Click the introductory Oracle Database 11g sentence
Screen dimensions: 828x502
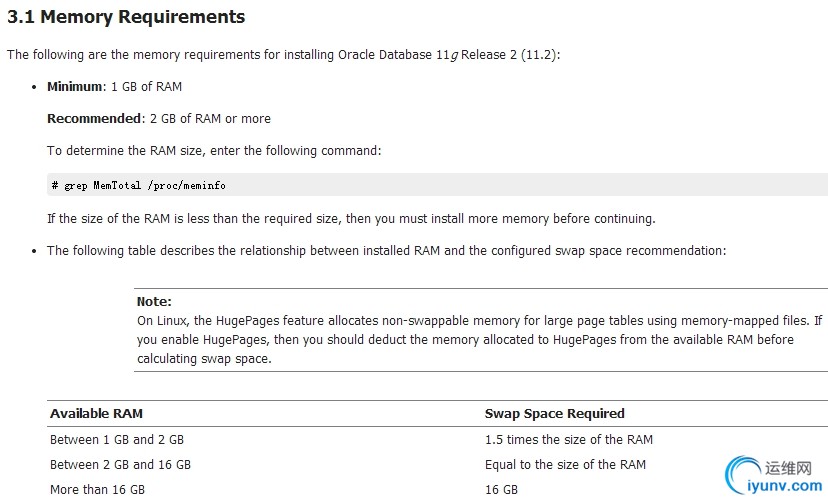283,55
